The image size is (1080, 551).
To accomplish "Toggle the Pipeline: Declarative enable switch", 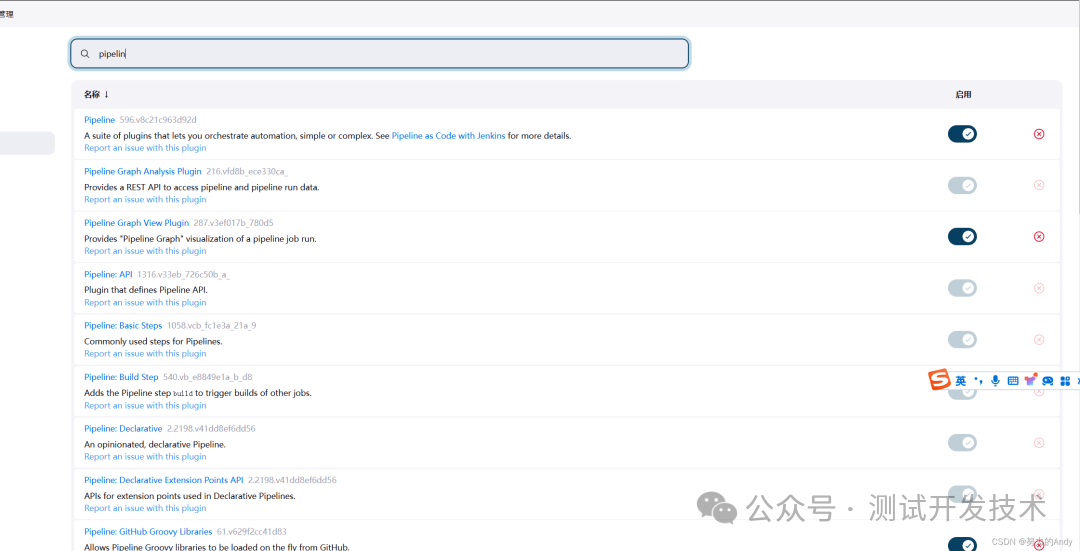I will pos(962,442).
